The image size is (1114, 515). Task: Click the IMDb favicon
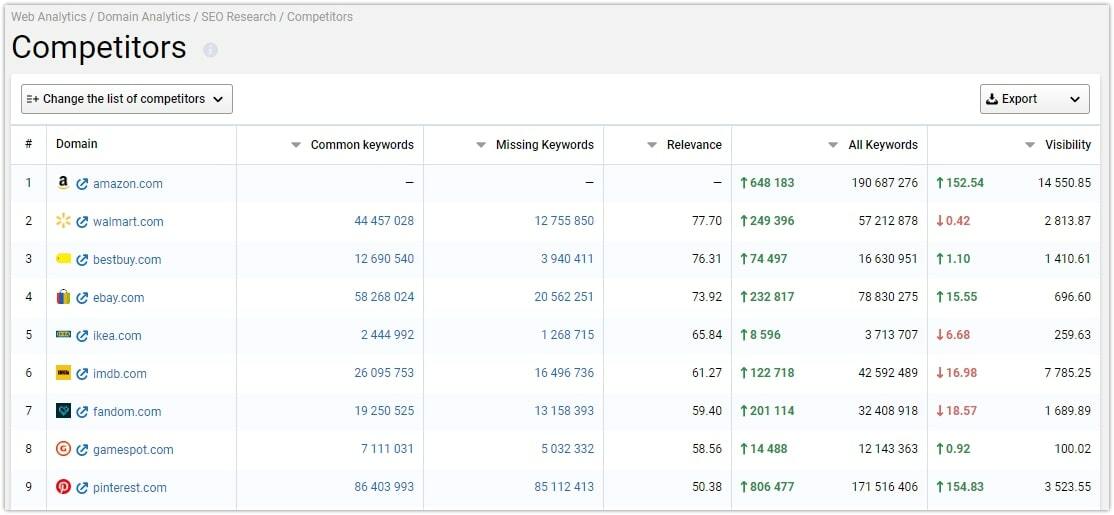(63, 373)
